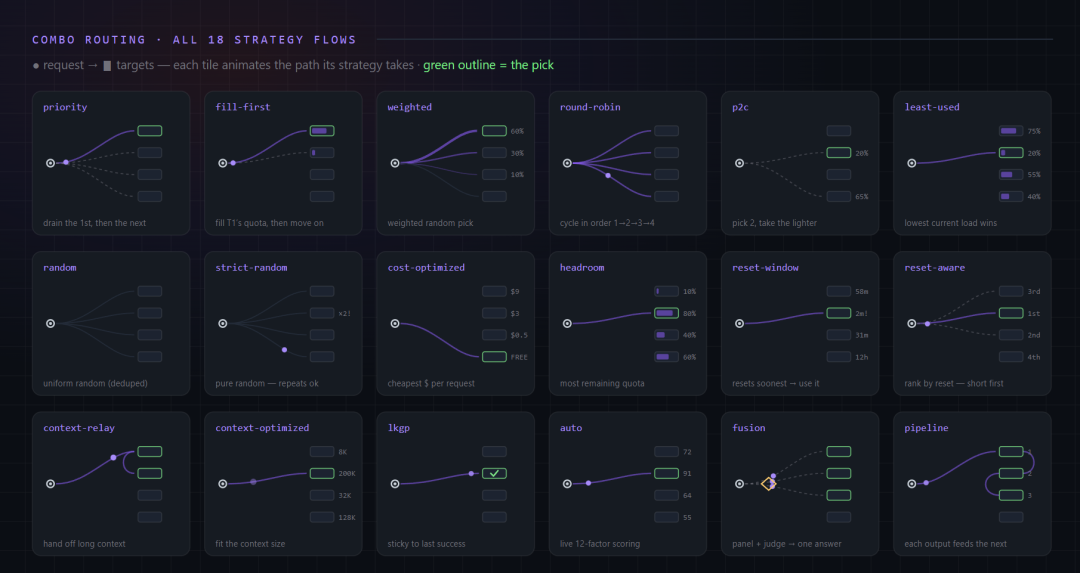Click the green checkmark target in lkgp tile
The image size is (1080, 573).
pos(494,473)
